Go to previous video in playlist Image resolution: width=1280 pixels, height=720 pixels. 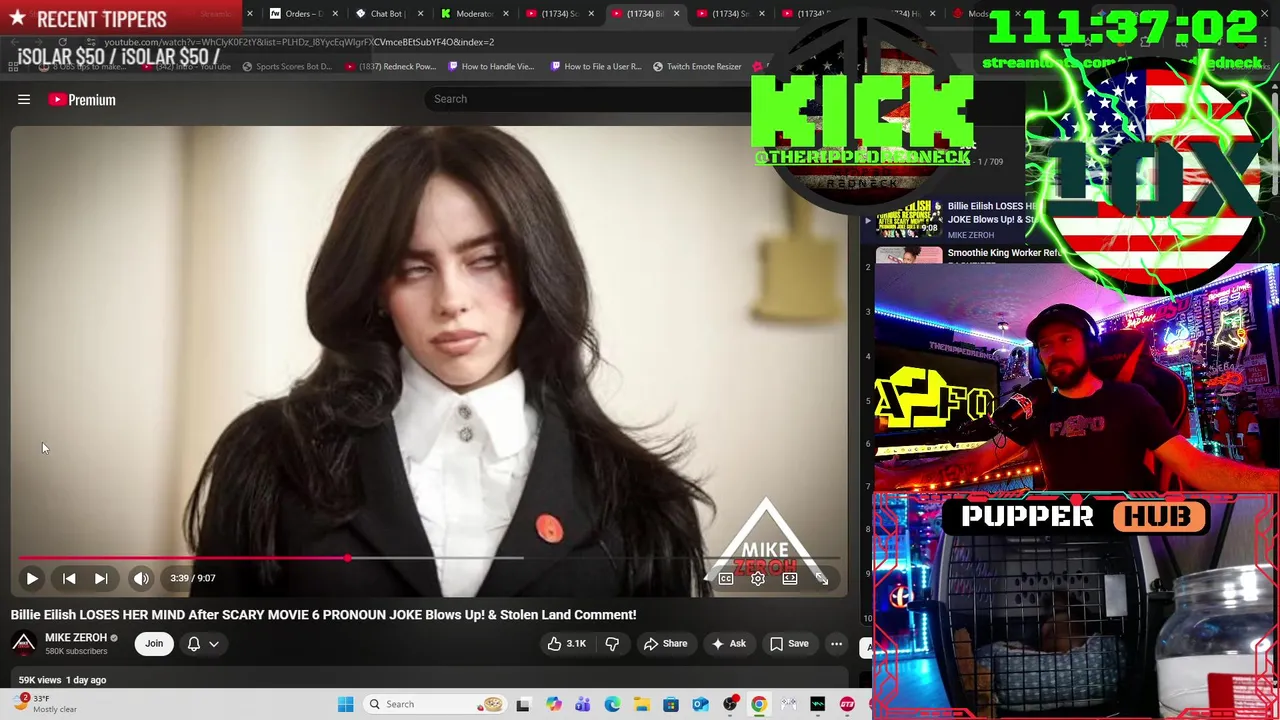pos(69,578)
